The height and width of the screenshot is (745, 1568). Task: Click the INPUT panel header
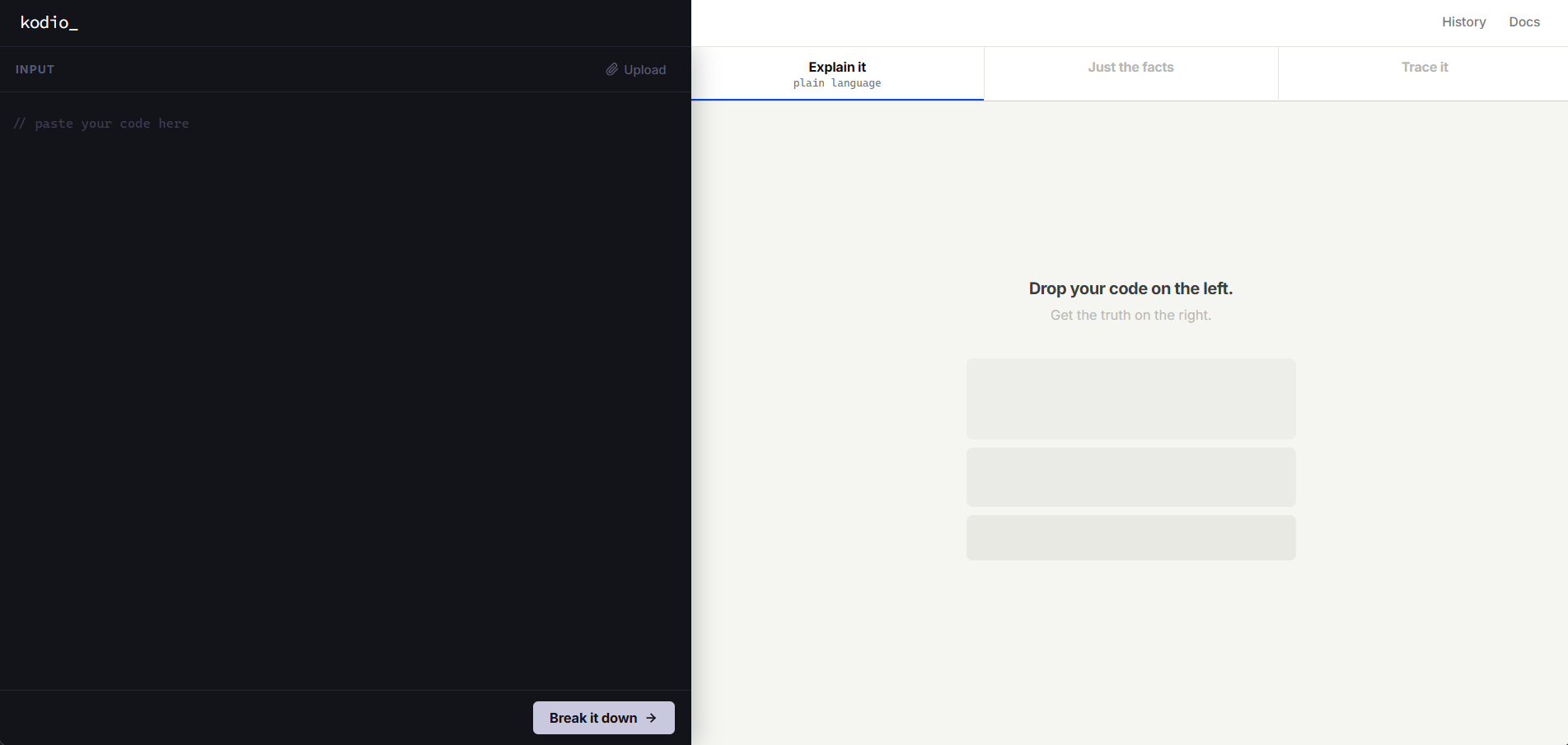click(35, 69)
